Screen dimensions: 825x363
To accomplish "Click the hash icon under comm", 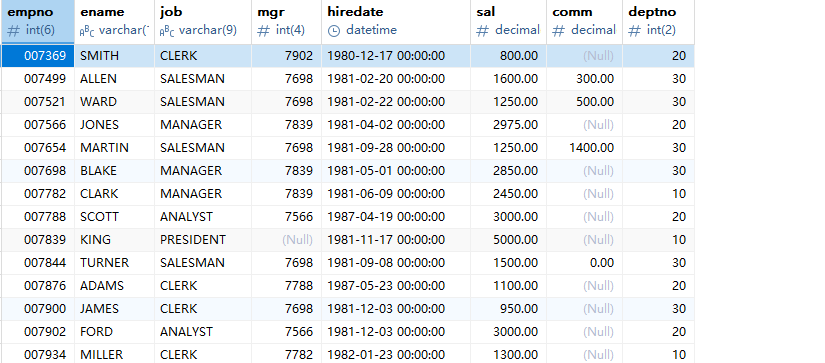I will [x=559, y=31].
